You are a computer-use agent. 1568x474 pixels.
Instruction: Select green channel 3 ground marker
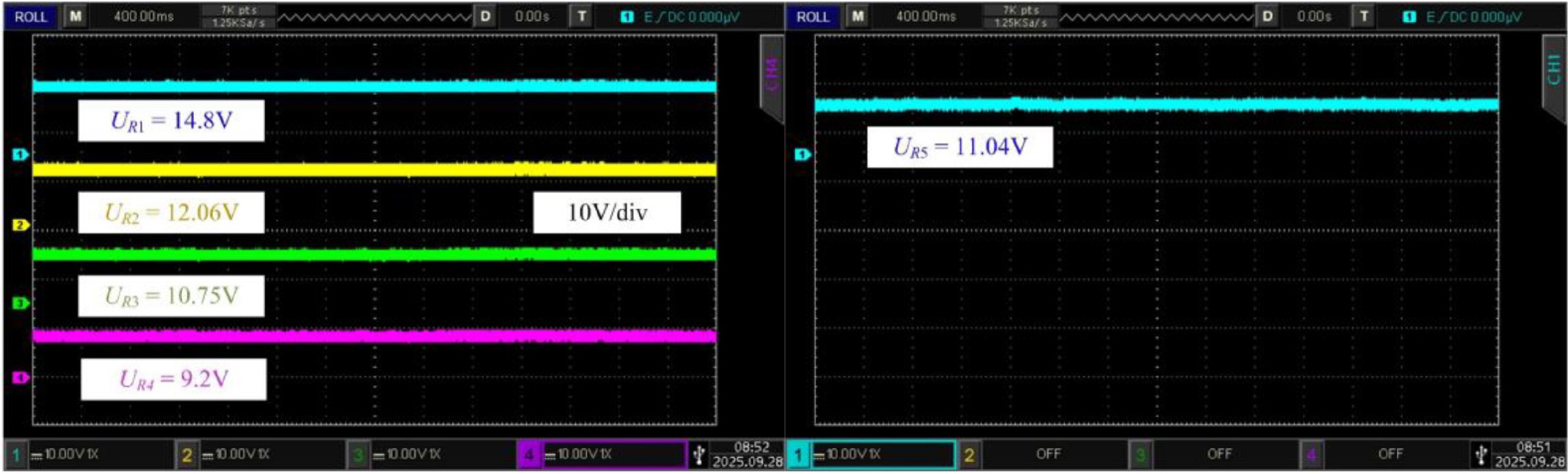pyautogui.click(x=20, y=302)
